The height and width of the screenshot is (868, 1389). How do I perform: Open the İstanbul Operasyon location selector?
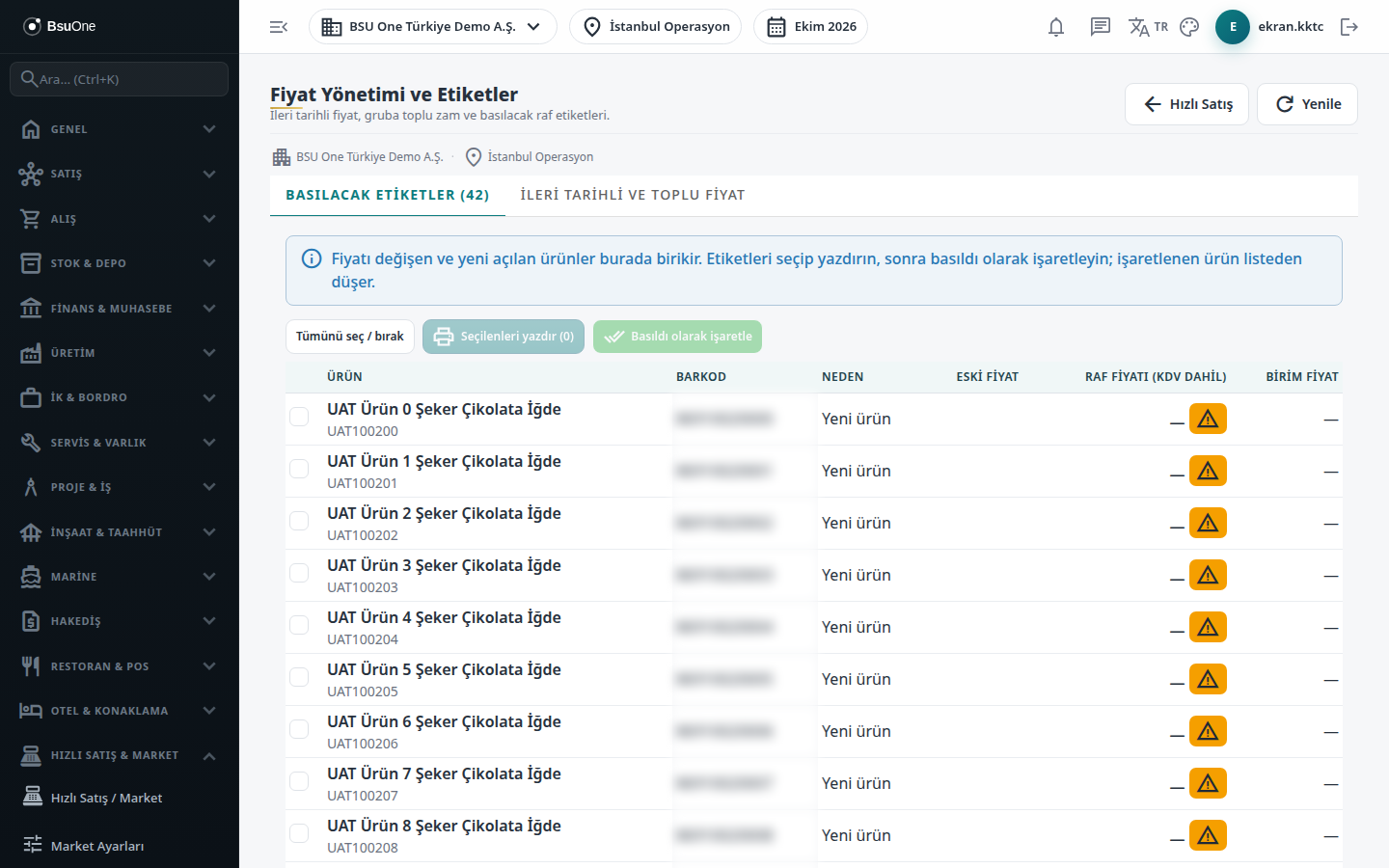[656, 27]
